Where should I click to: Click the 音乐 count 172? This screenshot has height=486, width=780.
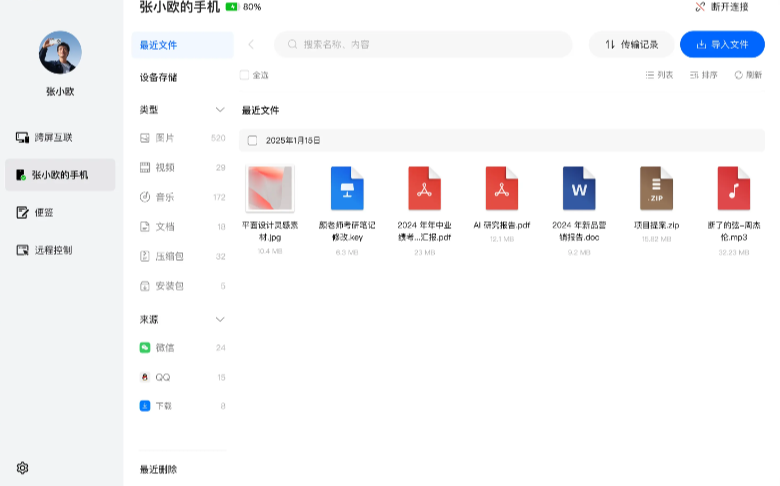pos(219,197)
